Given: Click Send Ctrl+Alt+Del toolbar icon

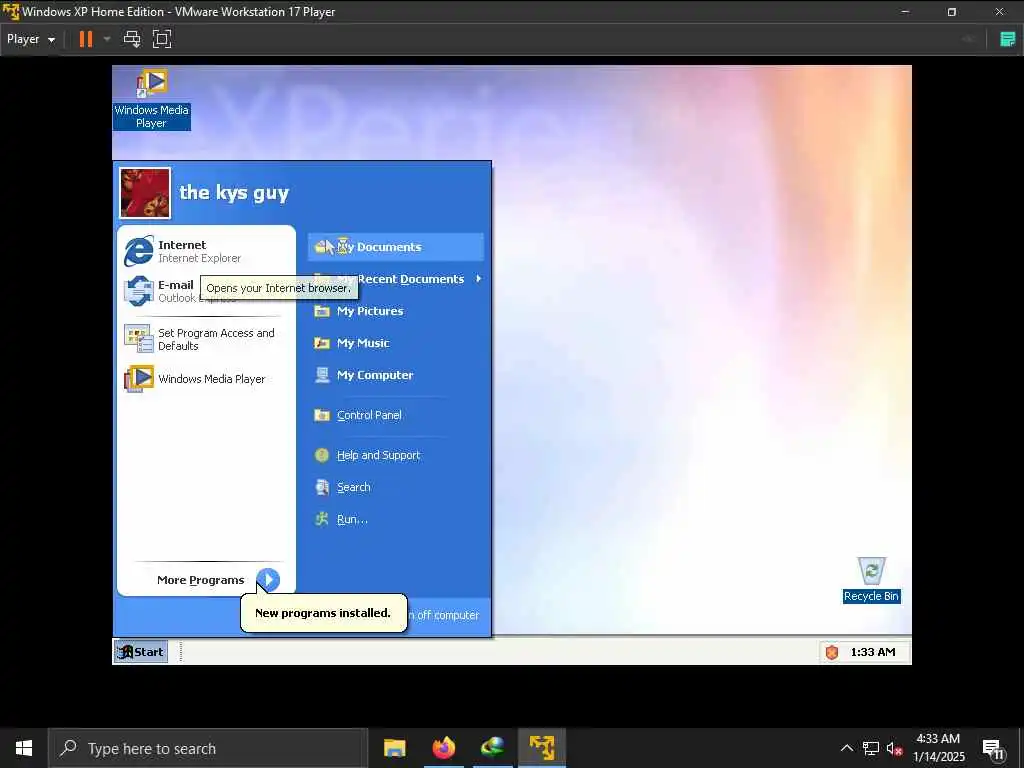Looking at the screenshot, I should pos(132,39).
